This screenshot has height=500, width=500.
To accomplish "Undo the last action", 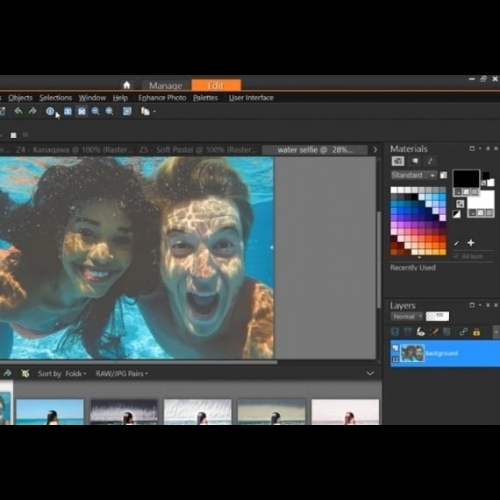I will tap(18, 111).
